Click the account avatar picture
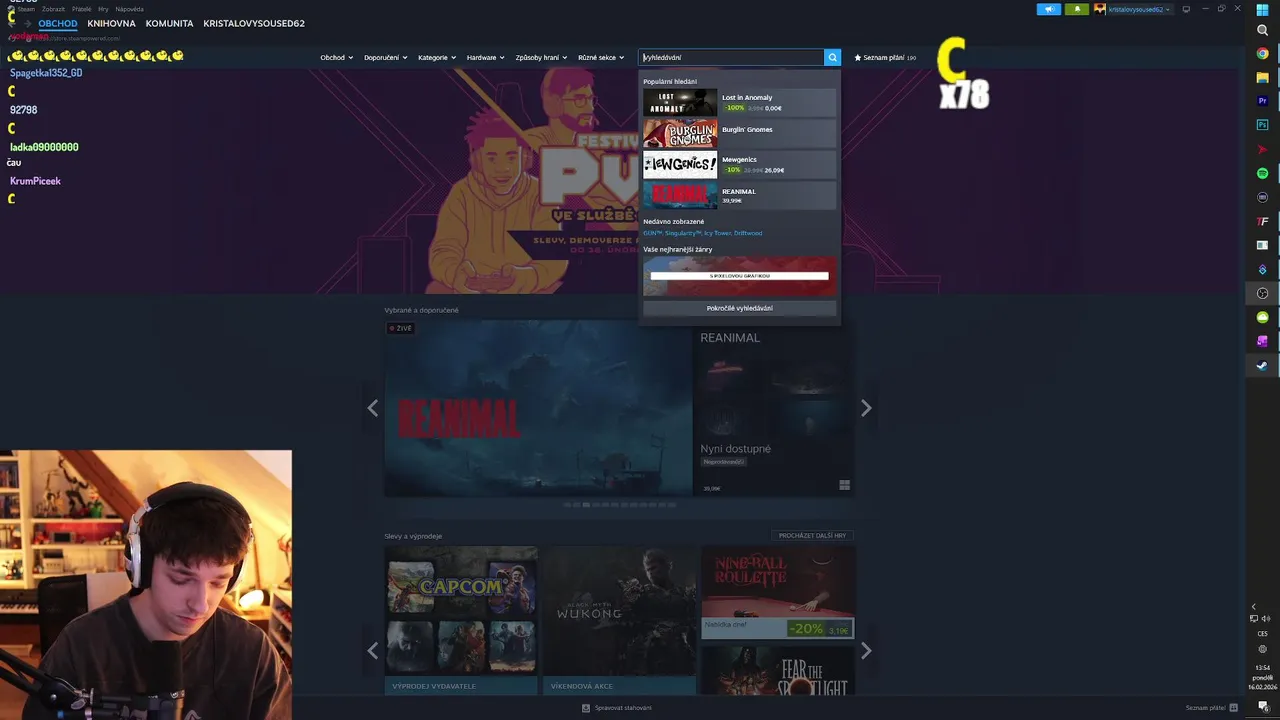1280x720 pixels. [1101, 9]
